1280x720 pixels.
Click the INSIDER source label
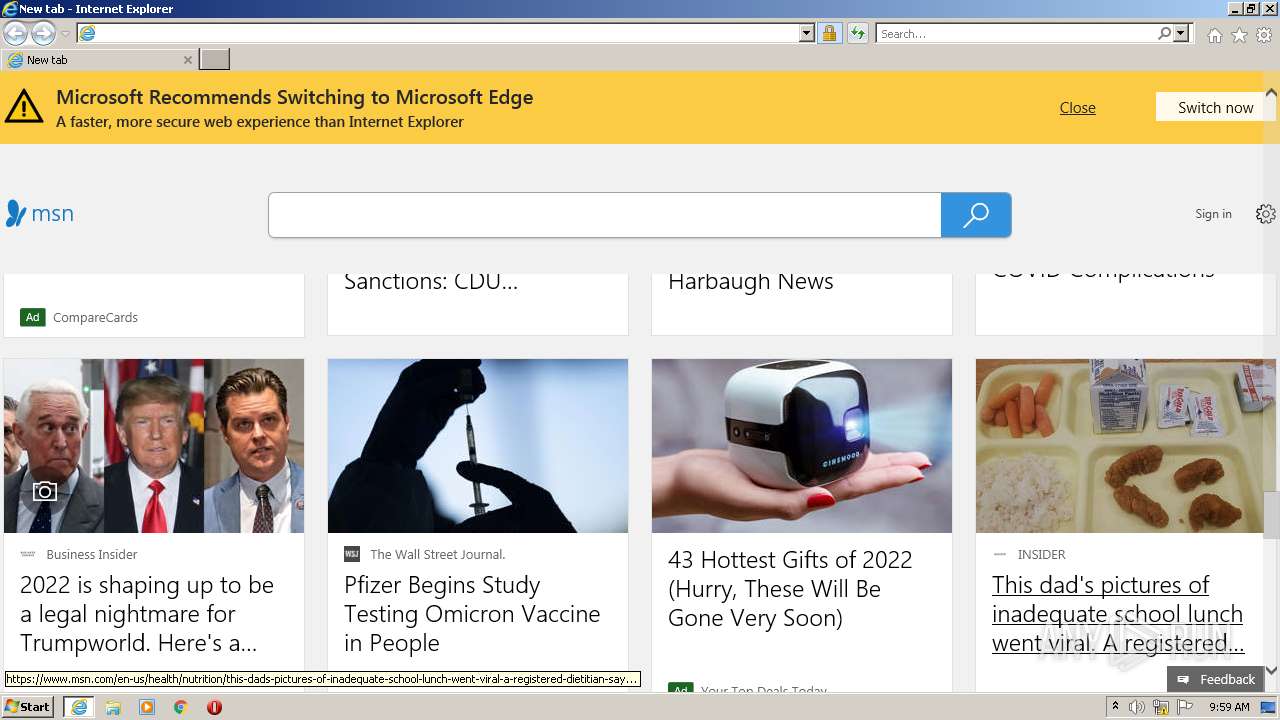[1041, 554]
